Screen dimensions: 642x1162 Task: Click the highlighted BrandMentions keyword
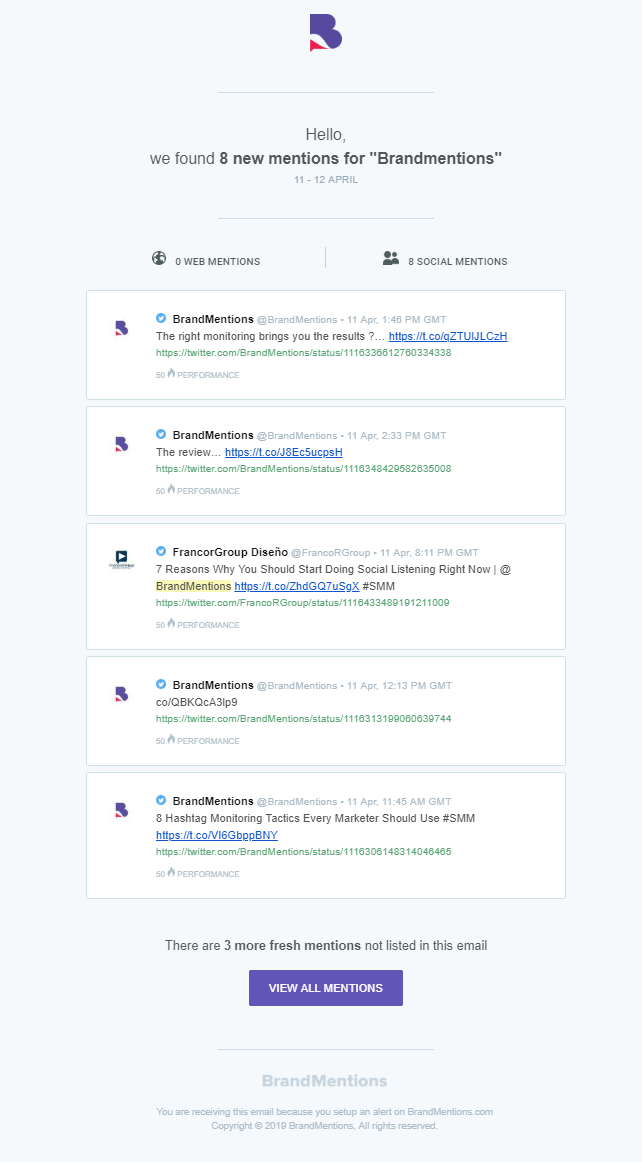193,586
